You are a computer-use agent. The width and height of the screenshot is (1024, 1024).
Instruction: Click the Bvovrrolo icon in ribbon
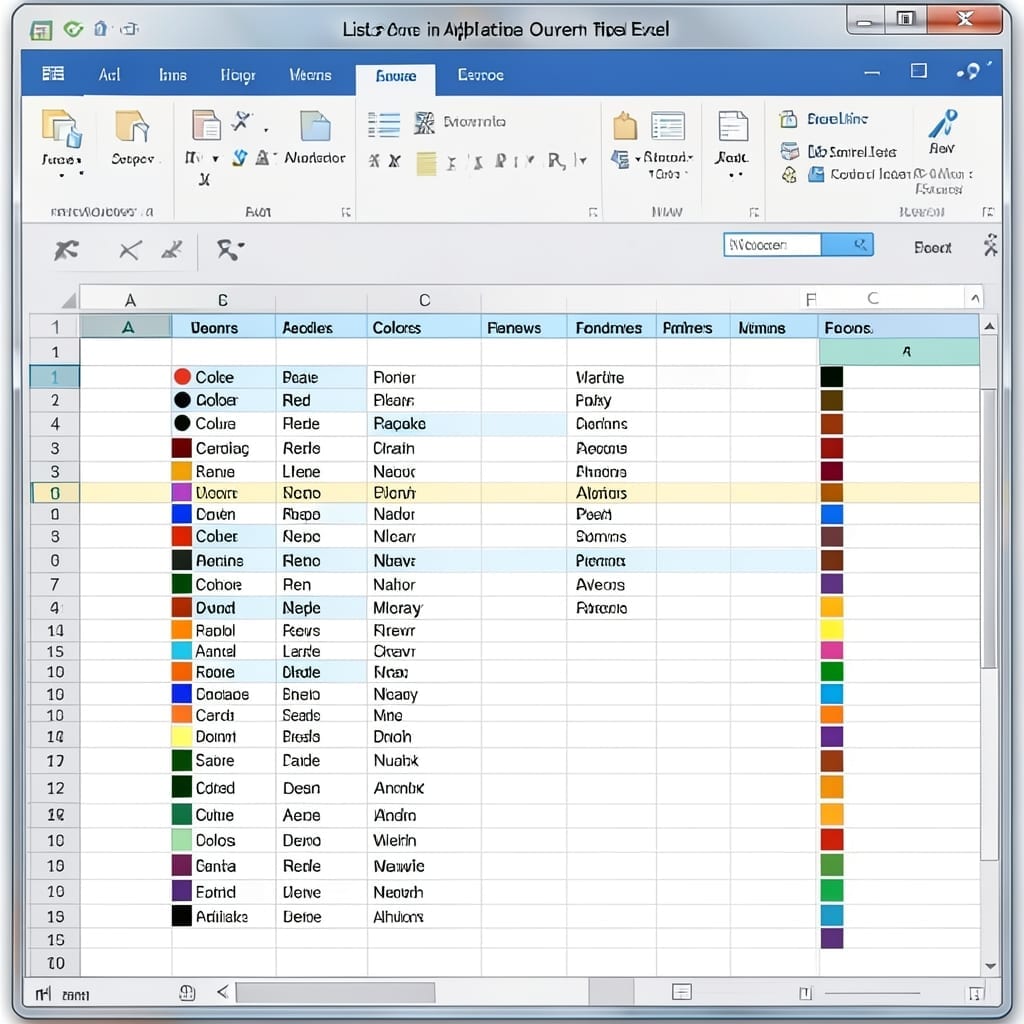pyautogui.click(x=424, y=123)
